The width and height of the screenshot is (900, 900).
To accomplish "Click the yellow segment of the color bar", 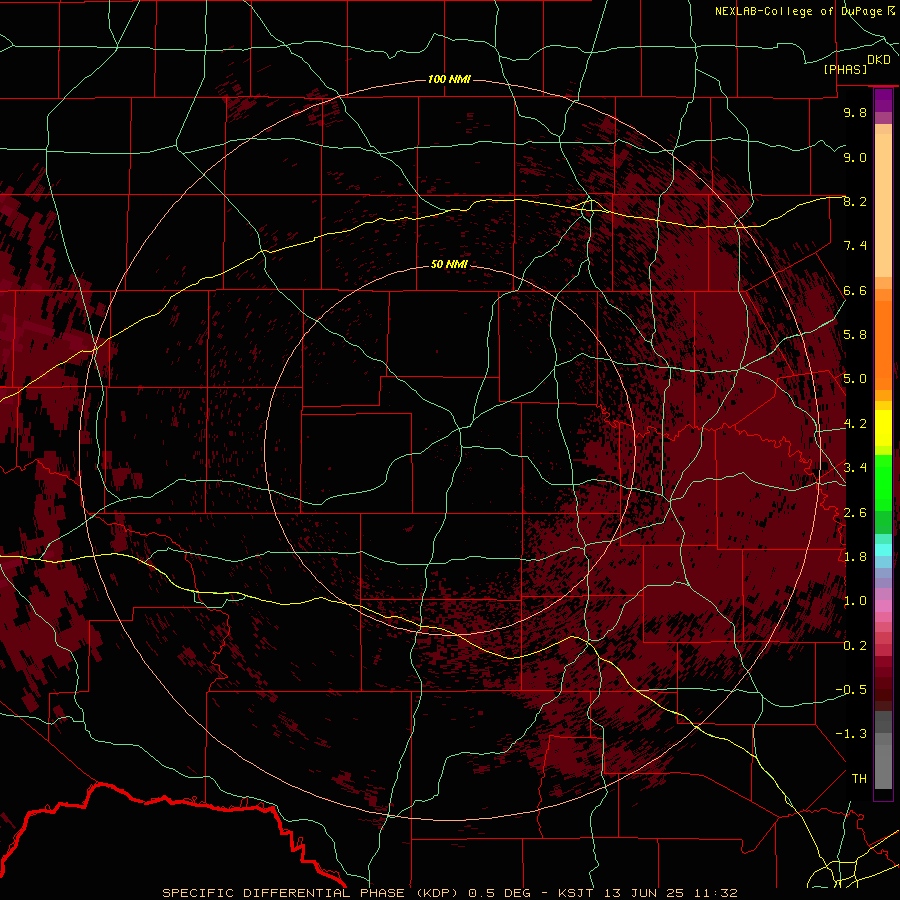I will tap(883, 428).
